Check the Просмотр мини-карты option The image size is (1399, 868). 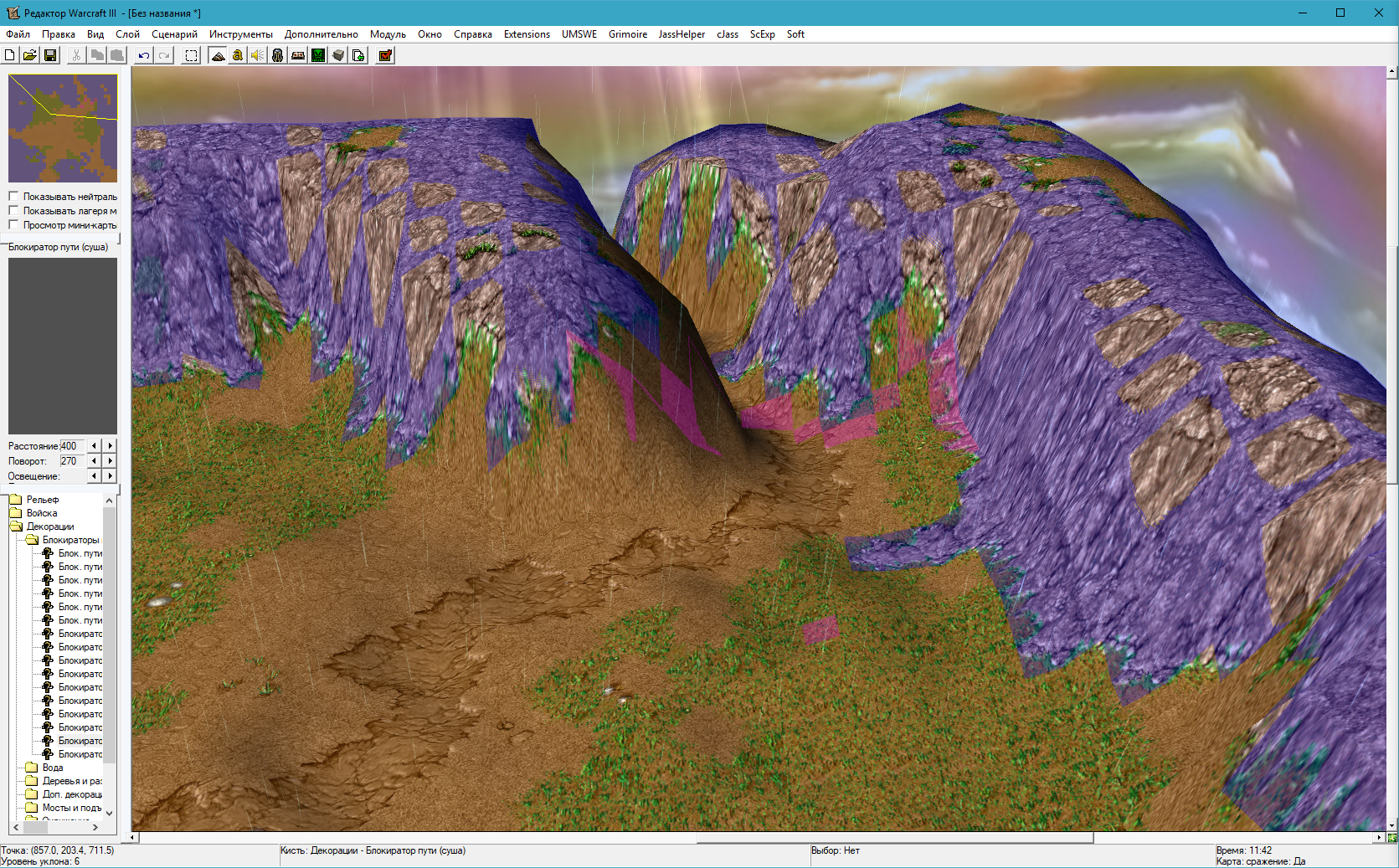coord(13,225)
